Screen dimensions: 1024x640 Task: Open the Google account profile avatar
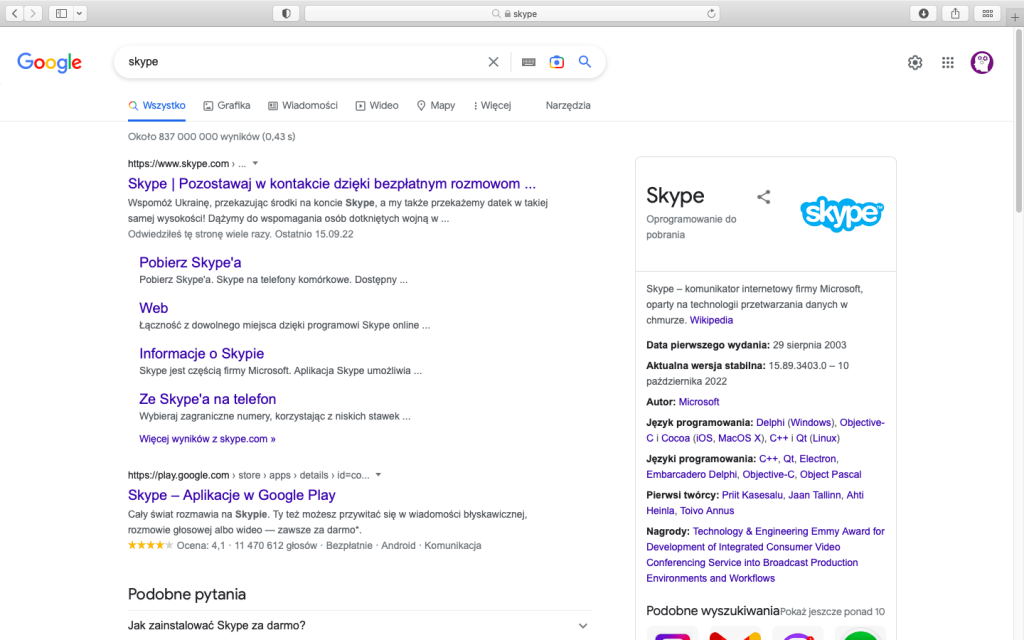click(x=982, y=63)
